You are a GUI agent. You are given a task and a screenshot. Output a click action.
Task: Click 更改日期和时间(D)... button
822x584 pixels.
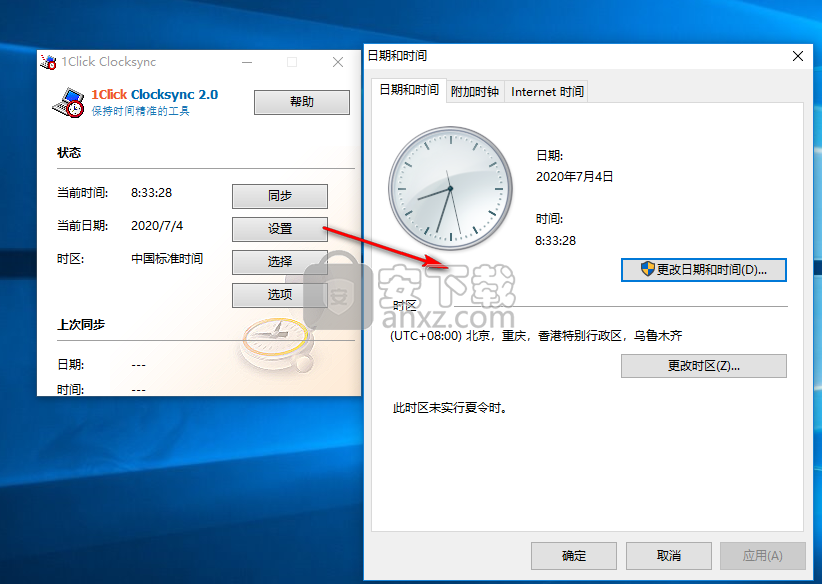coord(704,269)
